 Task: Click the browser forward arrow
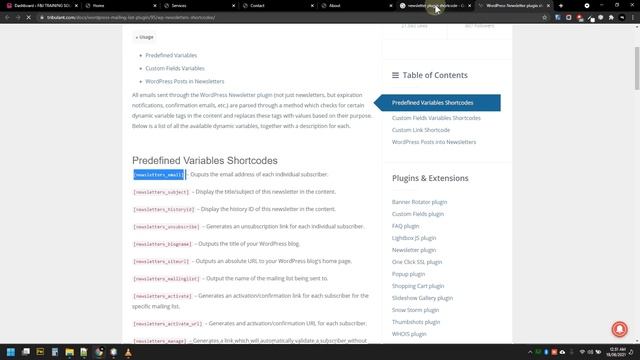[x=18, y=18]
